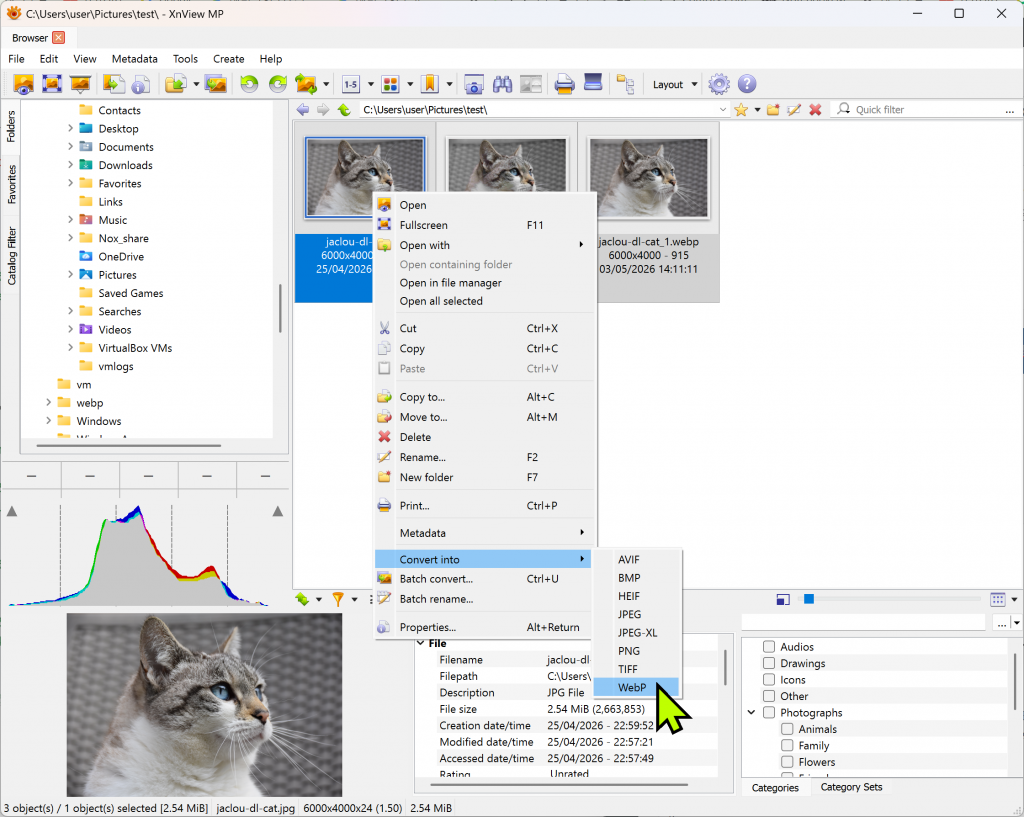The image size is (1024, 817).
Task: Expand the Pictures folder node
Action: 71,275
